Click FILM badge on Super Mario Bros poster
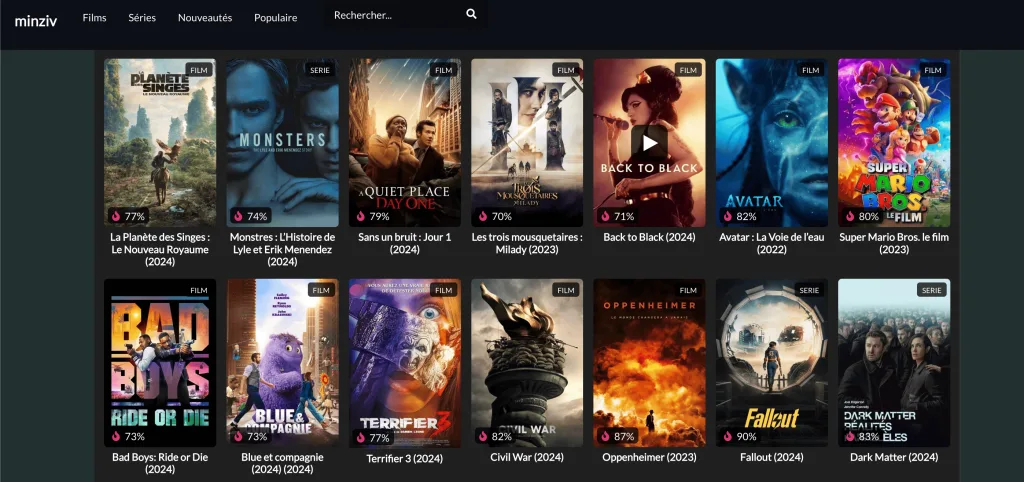The image size is (1024, 482). (x=933, y=70)
